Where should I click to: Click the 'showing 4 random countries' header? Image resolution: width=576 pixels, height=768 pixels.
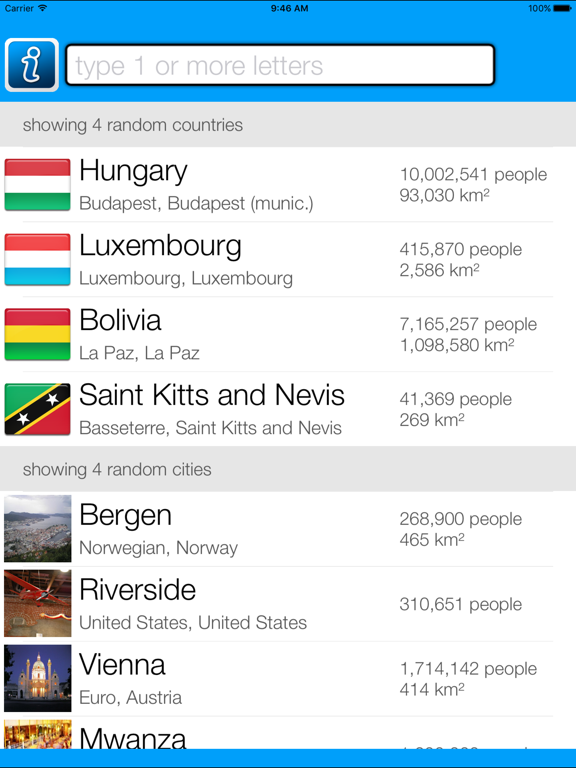click(288, 125)
